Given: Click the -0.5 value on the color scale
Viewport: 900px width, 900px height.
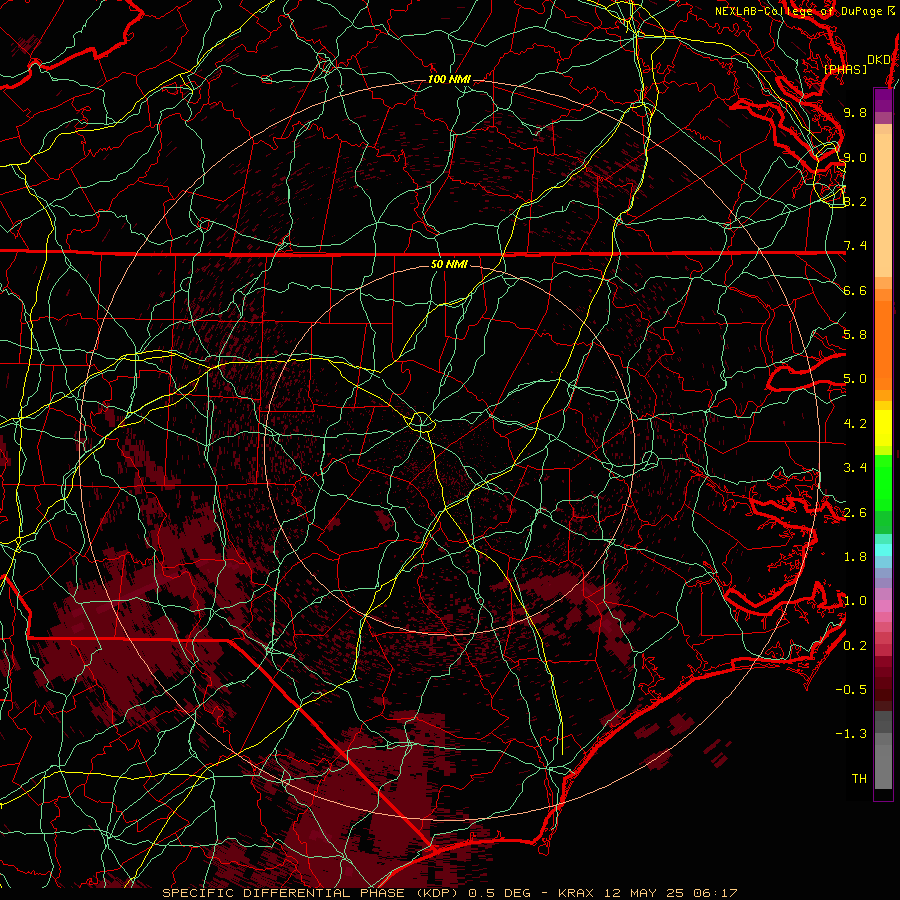Looking at the screenshot, I should click(x=851, y=690).
